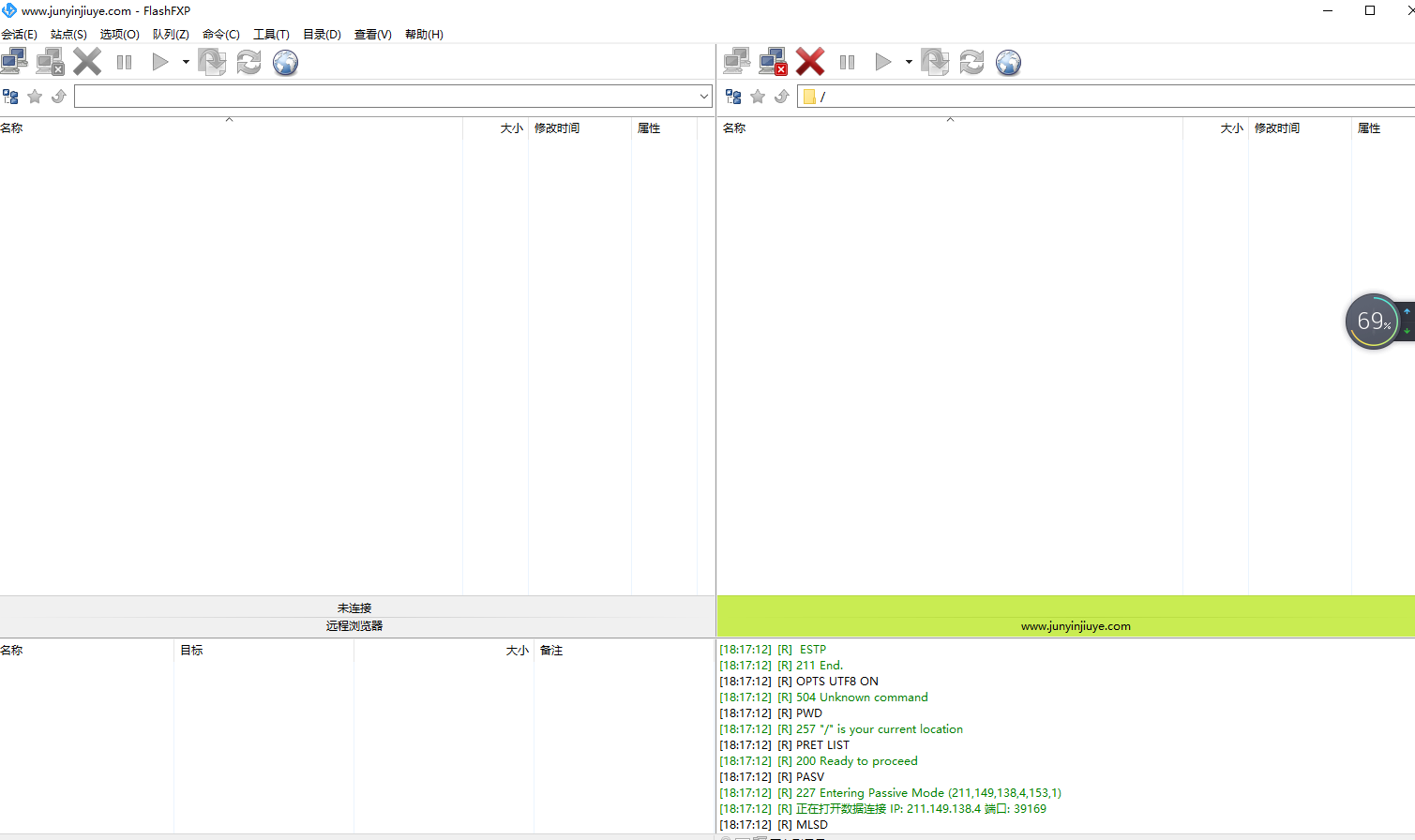The height and width of the screenshot is (840, 1415).
Task: Toggle folder tree icon in left pane
Action: pos(11,97)
